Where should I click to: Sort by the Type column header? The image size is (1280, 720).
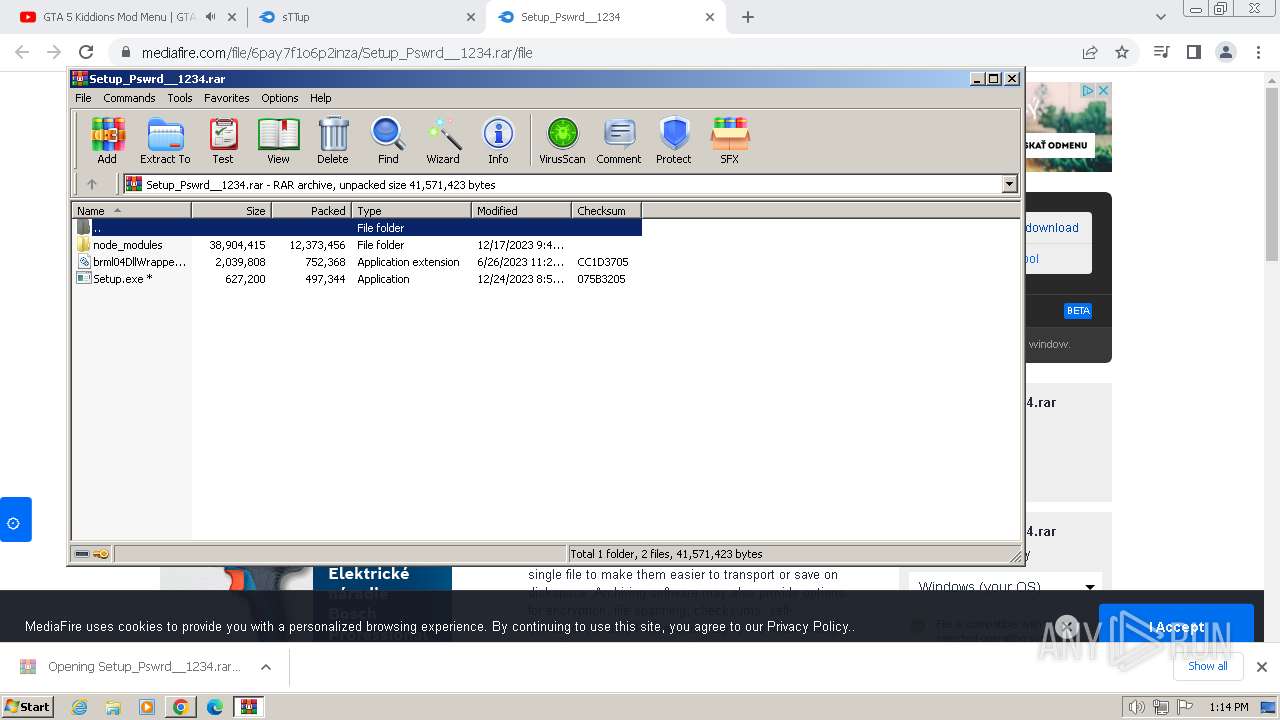click(x=411, y=210)
